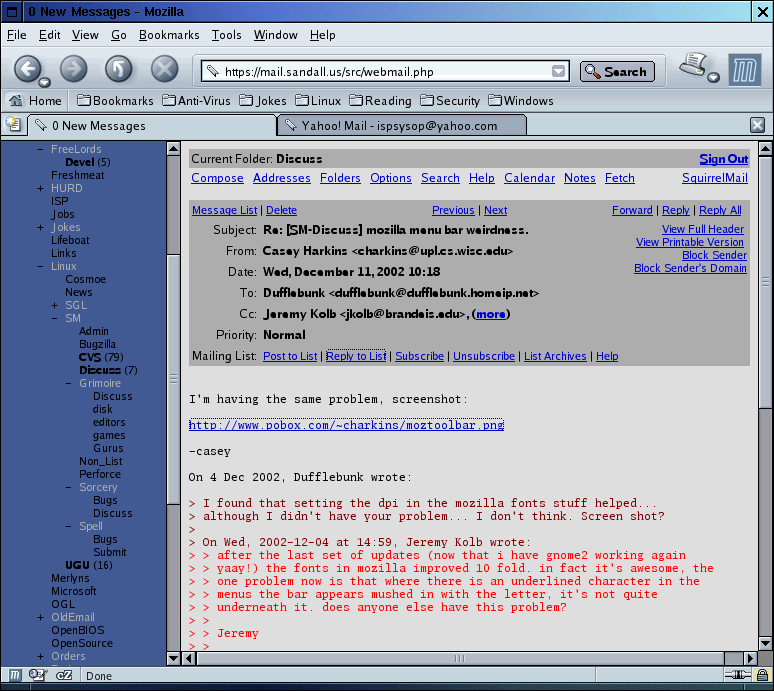
Task: Open the URL bar history dropdown arrow
Action: click(x=559, y=72)
